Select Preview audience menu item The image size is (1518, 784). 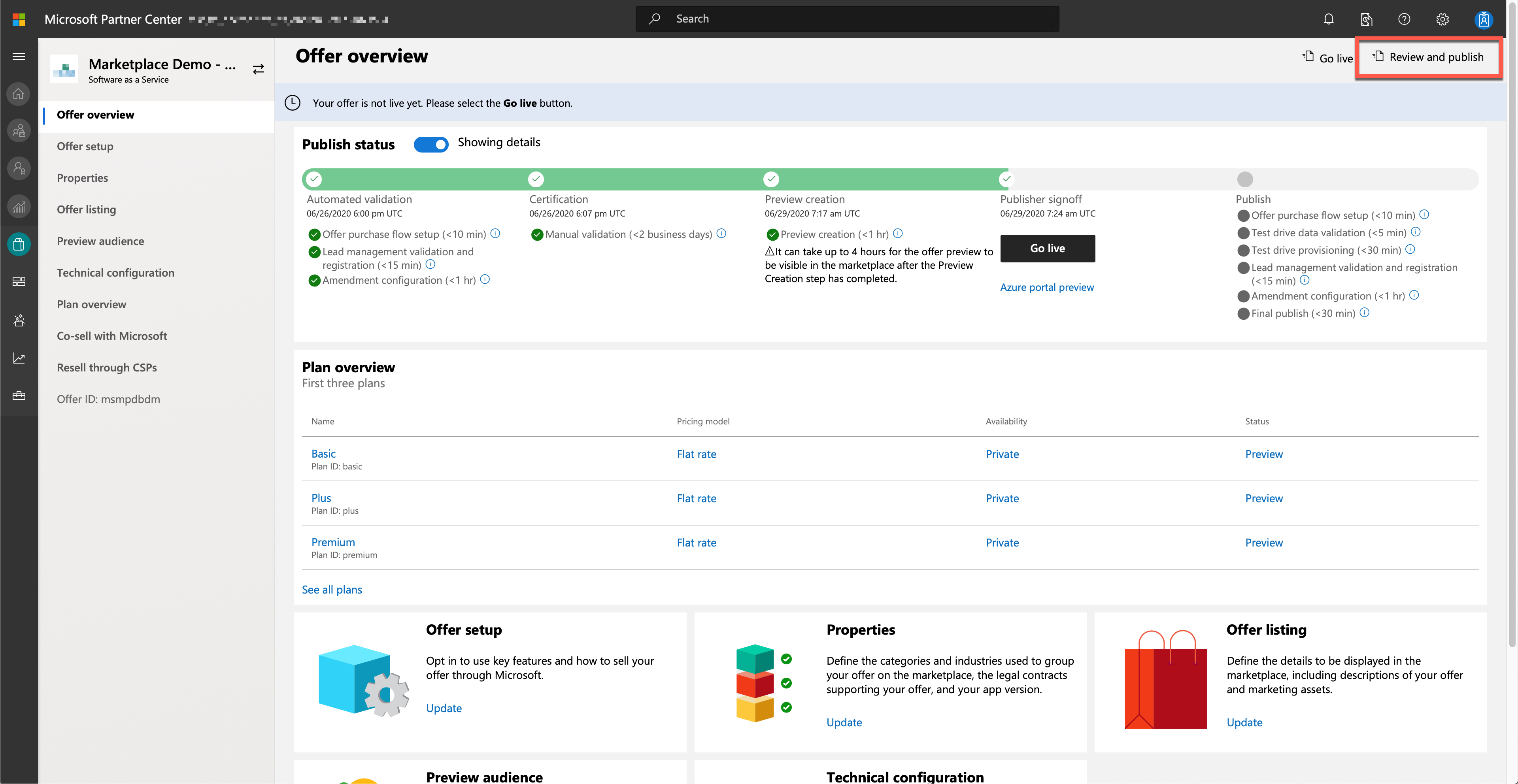point(100,241)
